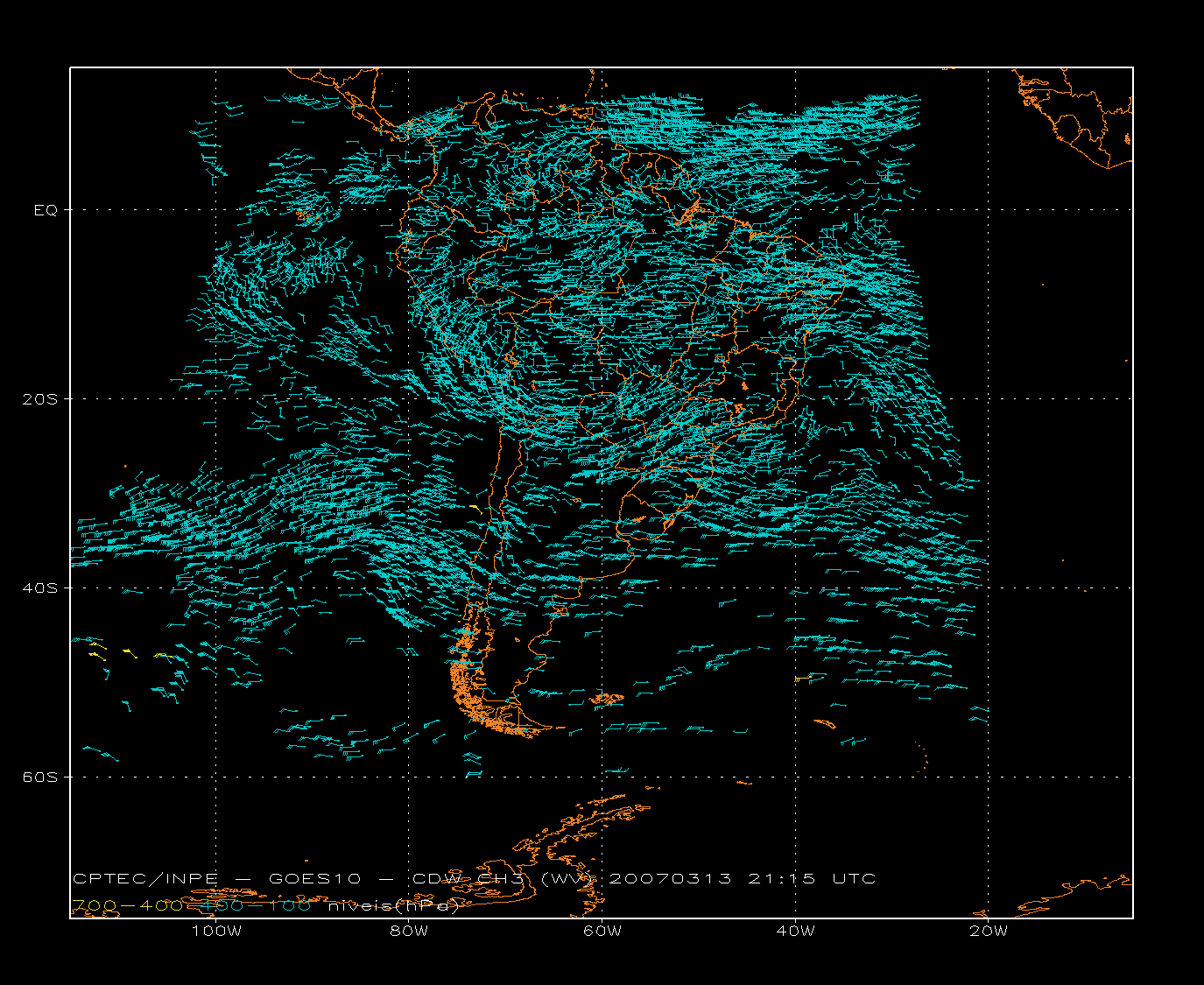The image size is (1204, 985).
Task: Click the 60S latitude label
Action: [39, 777]
